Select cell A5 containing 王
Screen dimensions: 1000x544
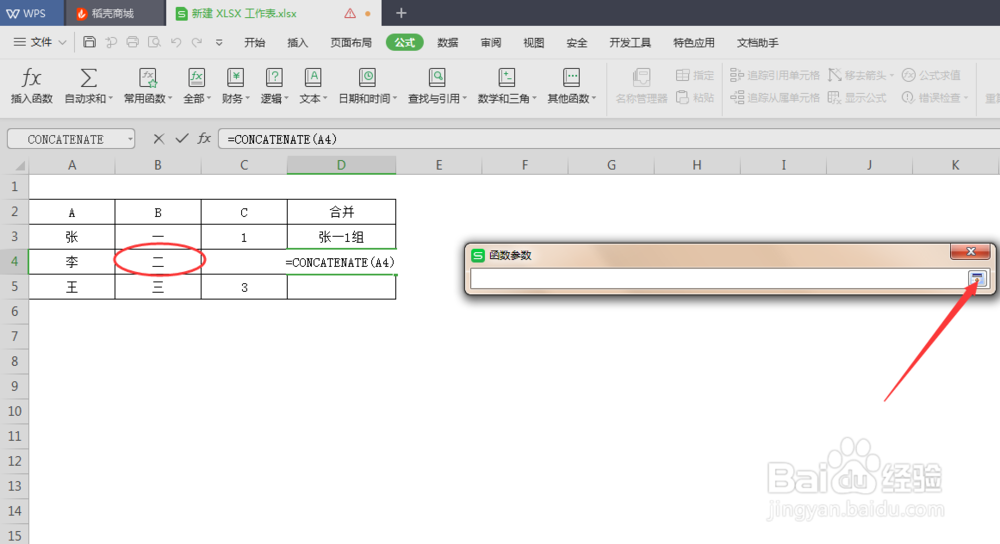tap(72, 287)
